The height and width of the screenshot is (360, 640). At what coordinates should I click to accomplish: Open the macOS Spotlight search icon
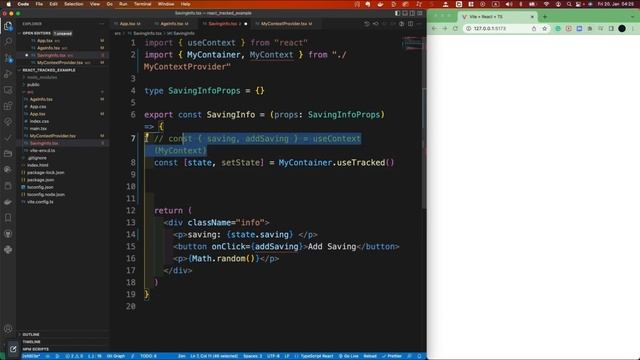[569, 4]
